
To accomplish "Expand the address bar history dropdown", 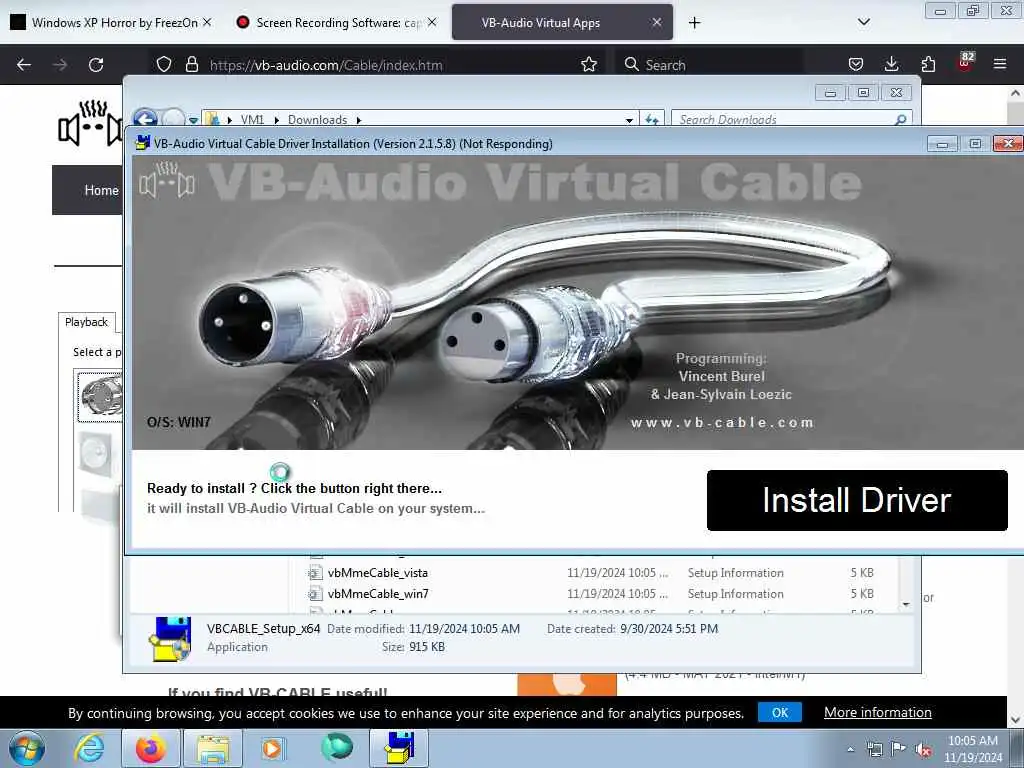I will (629, 120).
